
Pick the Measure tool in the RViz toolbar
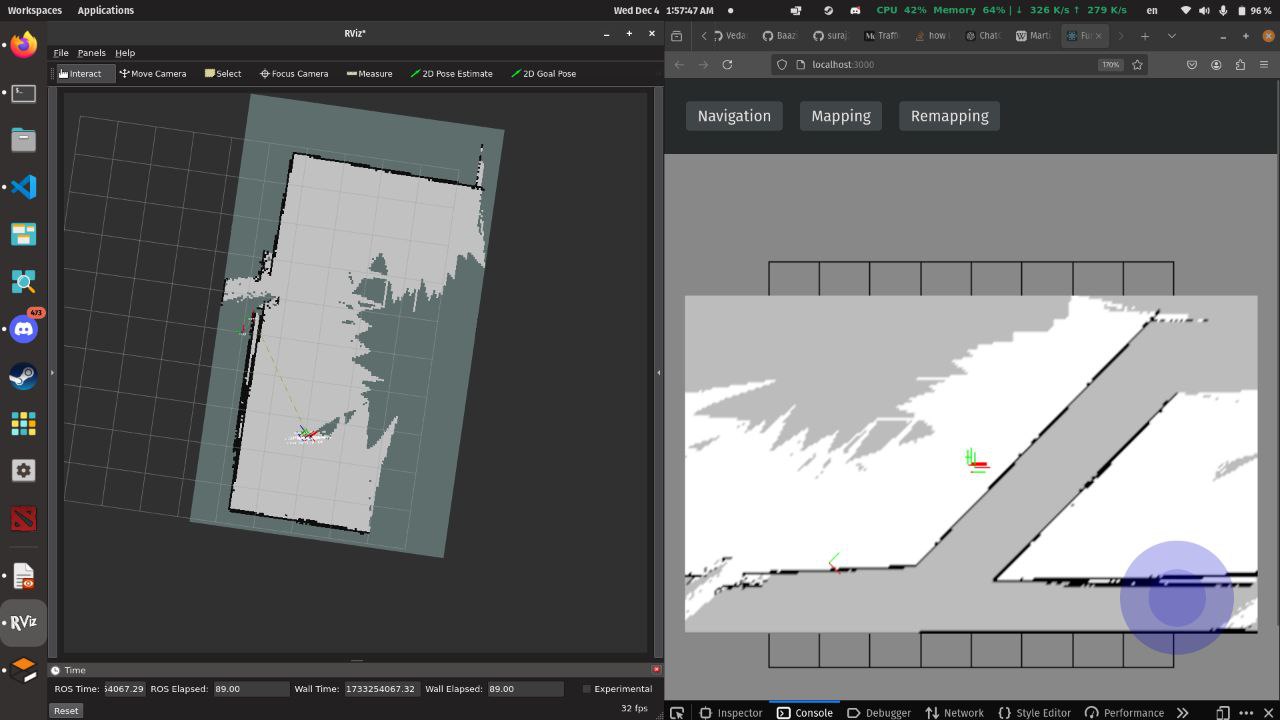pos(369,73)
